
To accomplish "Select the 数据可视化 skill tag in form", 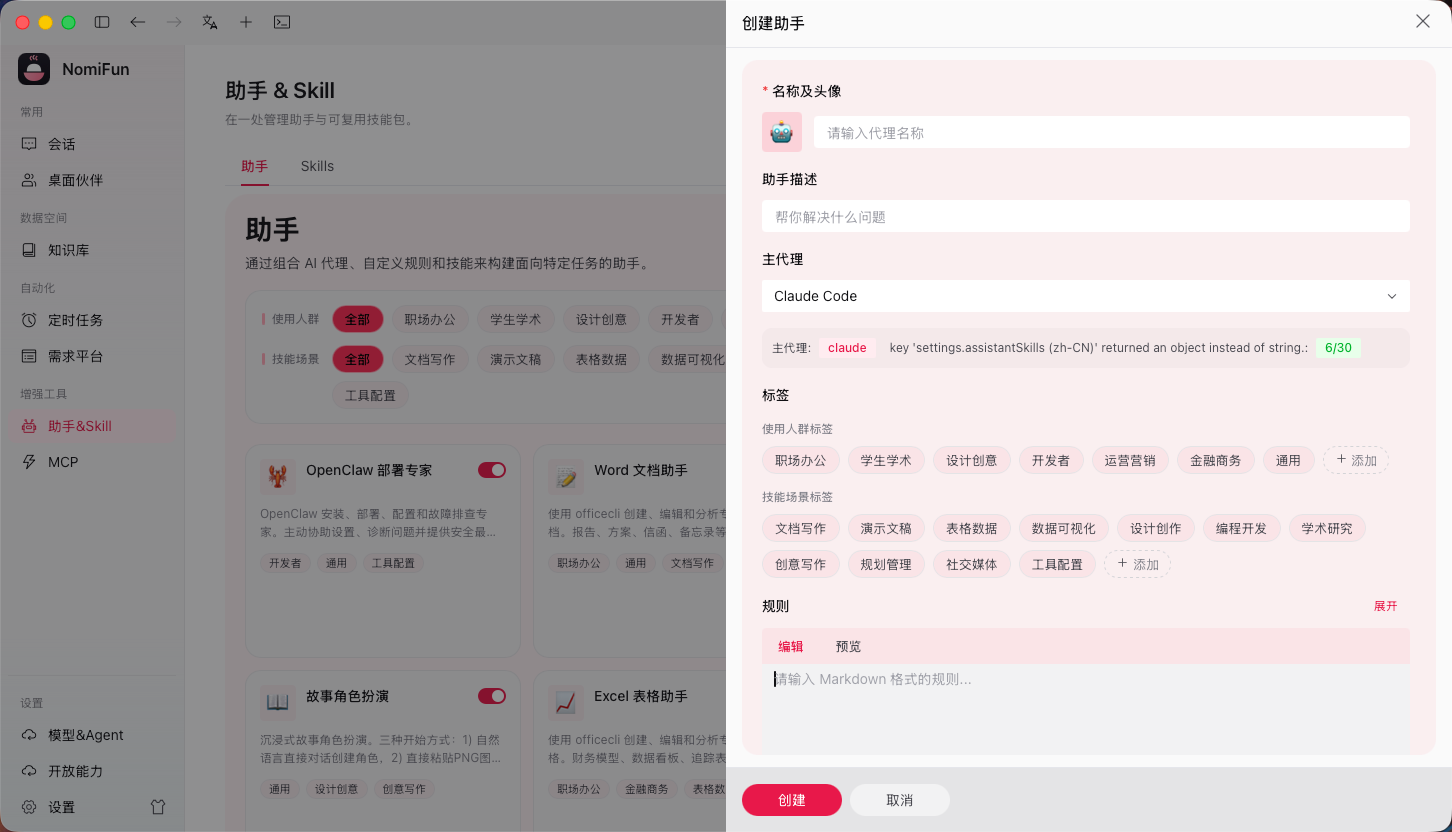I will point(1064,528).
